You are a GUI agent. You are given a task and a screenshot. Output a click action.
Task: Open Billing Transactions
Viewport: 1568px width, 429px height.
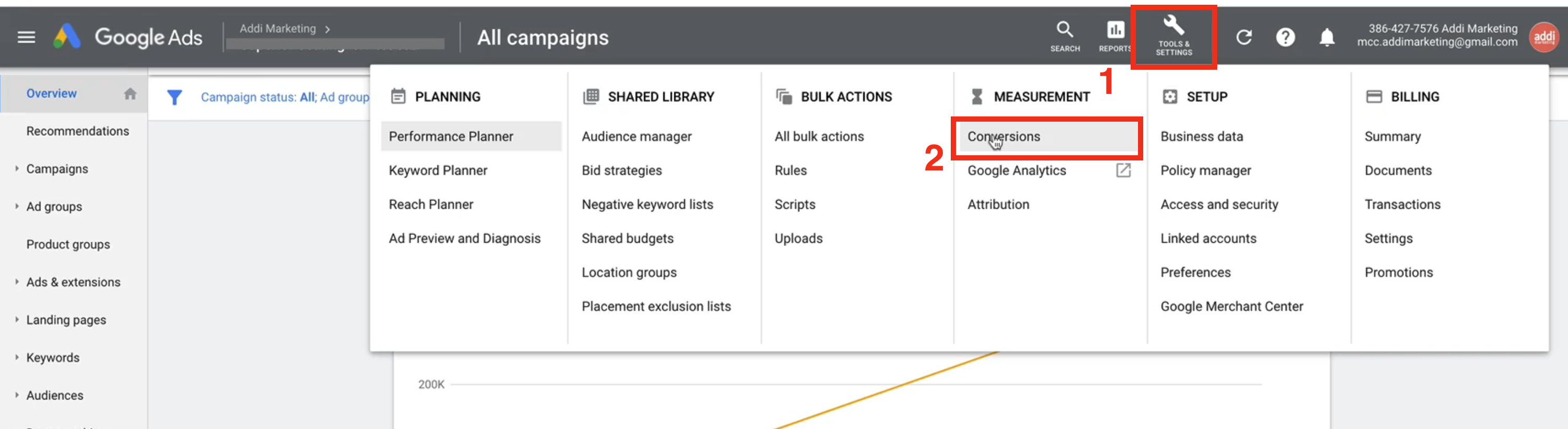(x=1402, y=205)
